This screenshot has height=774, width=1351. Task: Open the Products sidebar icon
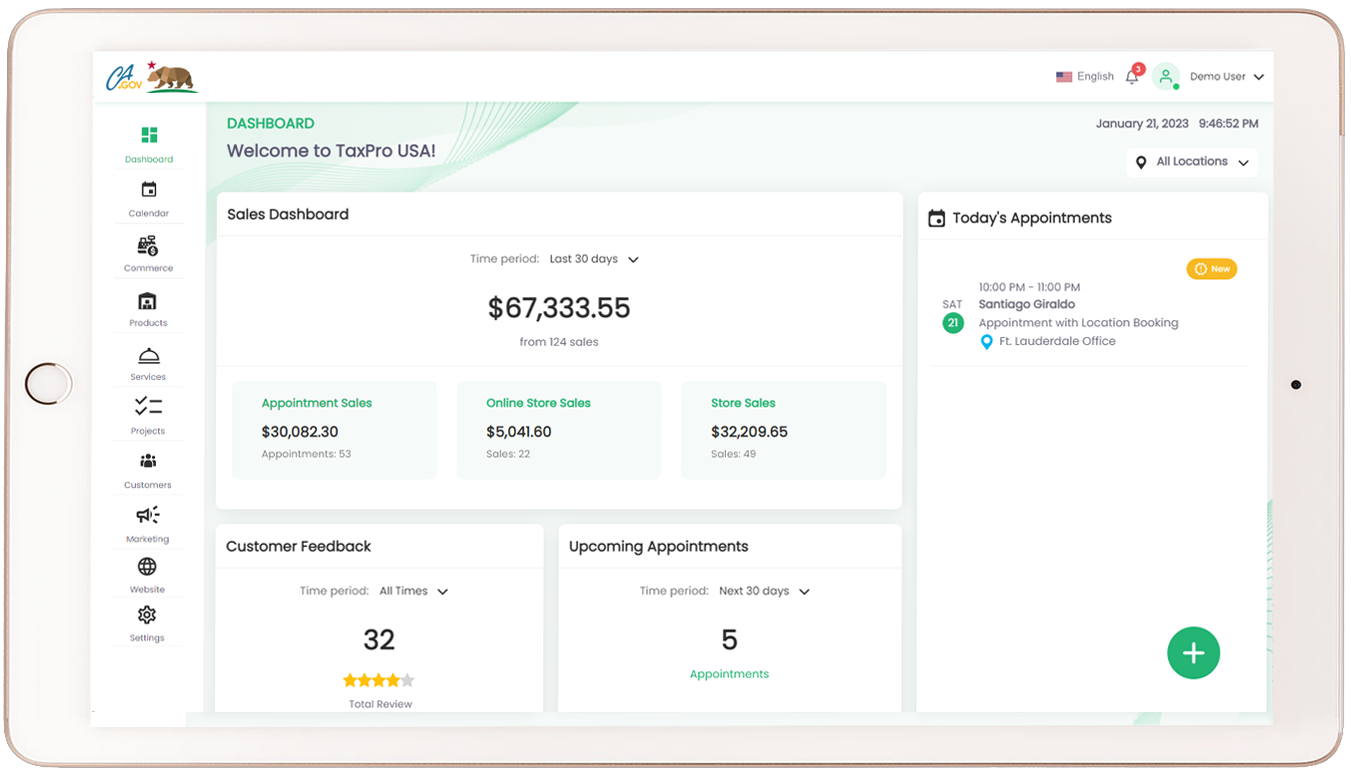[x=148, y=301]
